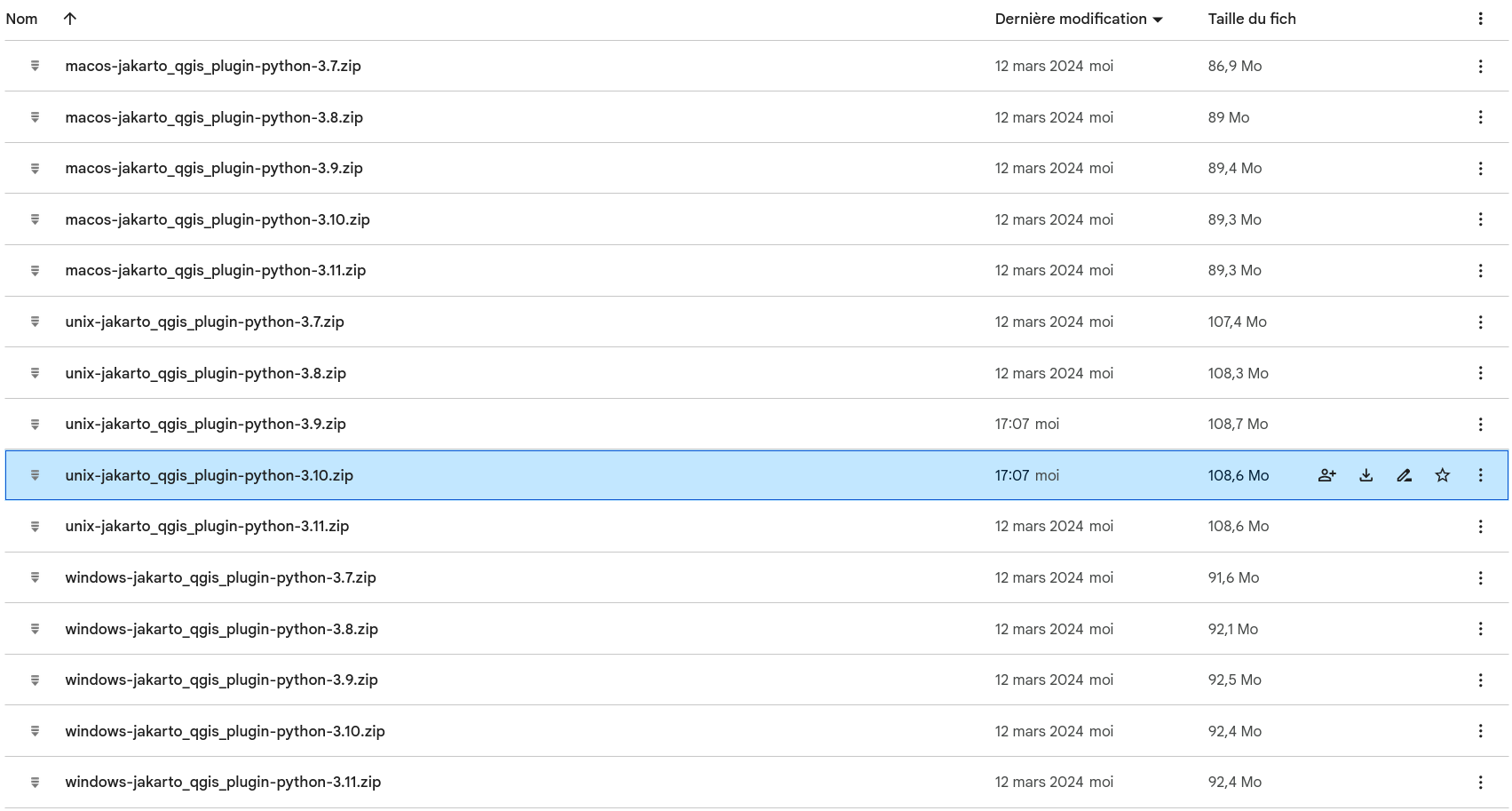Open more actions for windows python-3.9.zip
The width and height of the screenshot is (1512, 811).
tap(1480, 680)
